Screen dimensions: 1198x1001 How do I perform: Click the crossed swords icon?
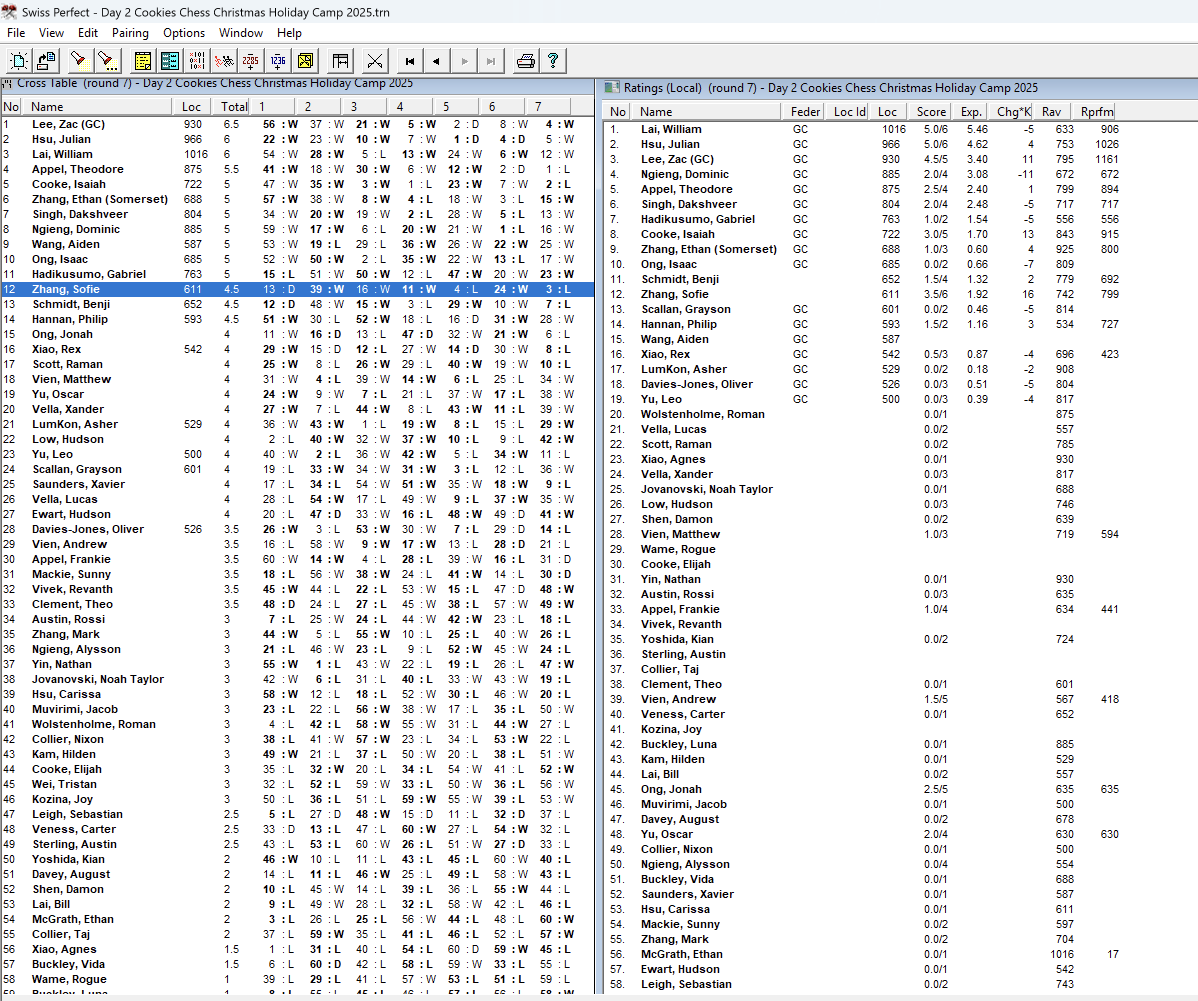point(374,60)
